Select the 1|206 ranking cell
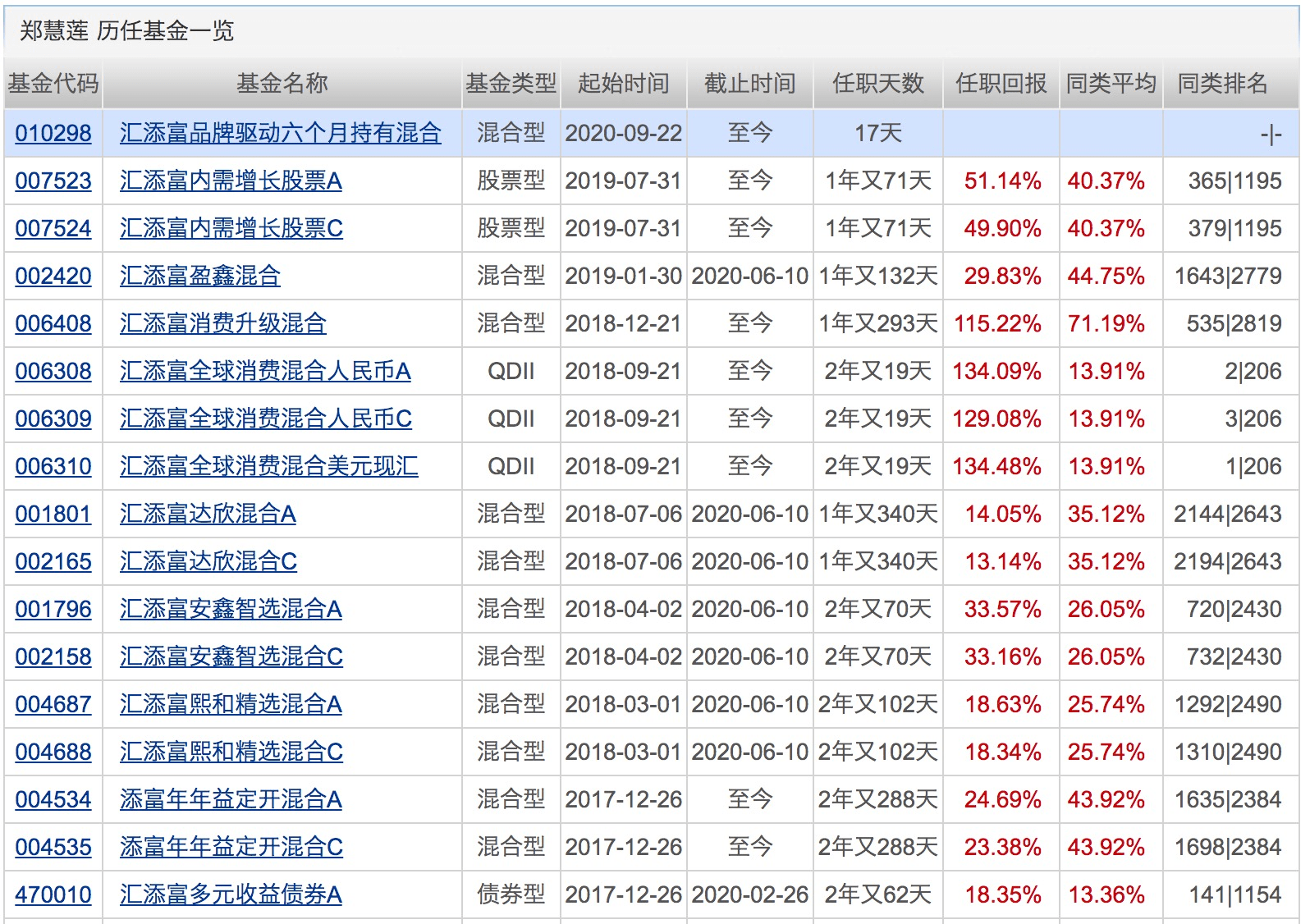Screen dimensions: 1310x924 1253,466
